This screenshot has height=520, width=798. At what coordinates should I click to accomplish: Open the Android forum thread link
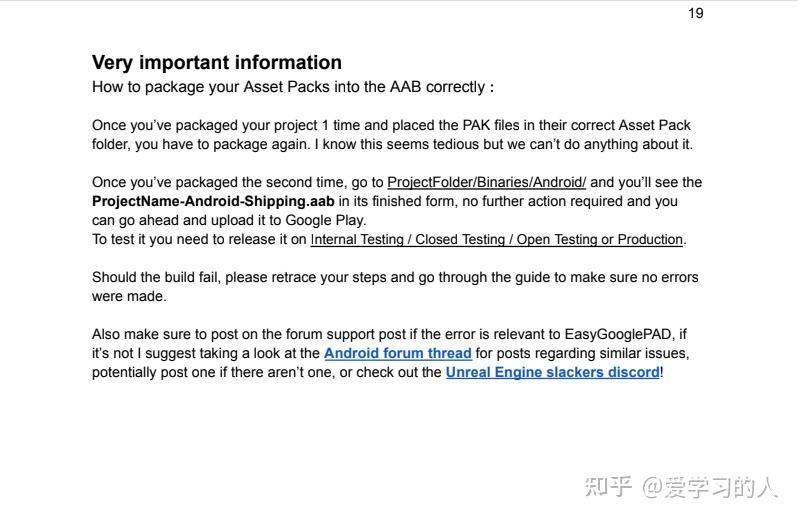tap(397, 353)
